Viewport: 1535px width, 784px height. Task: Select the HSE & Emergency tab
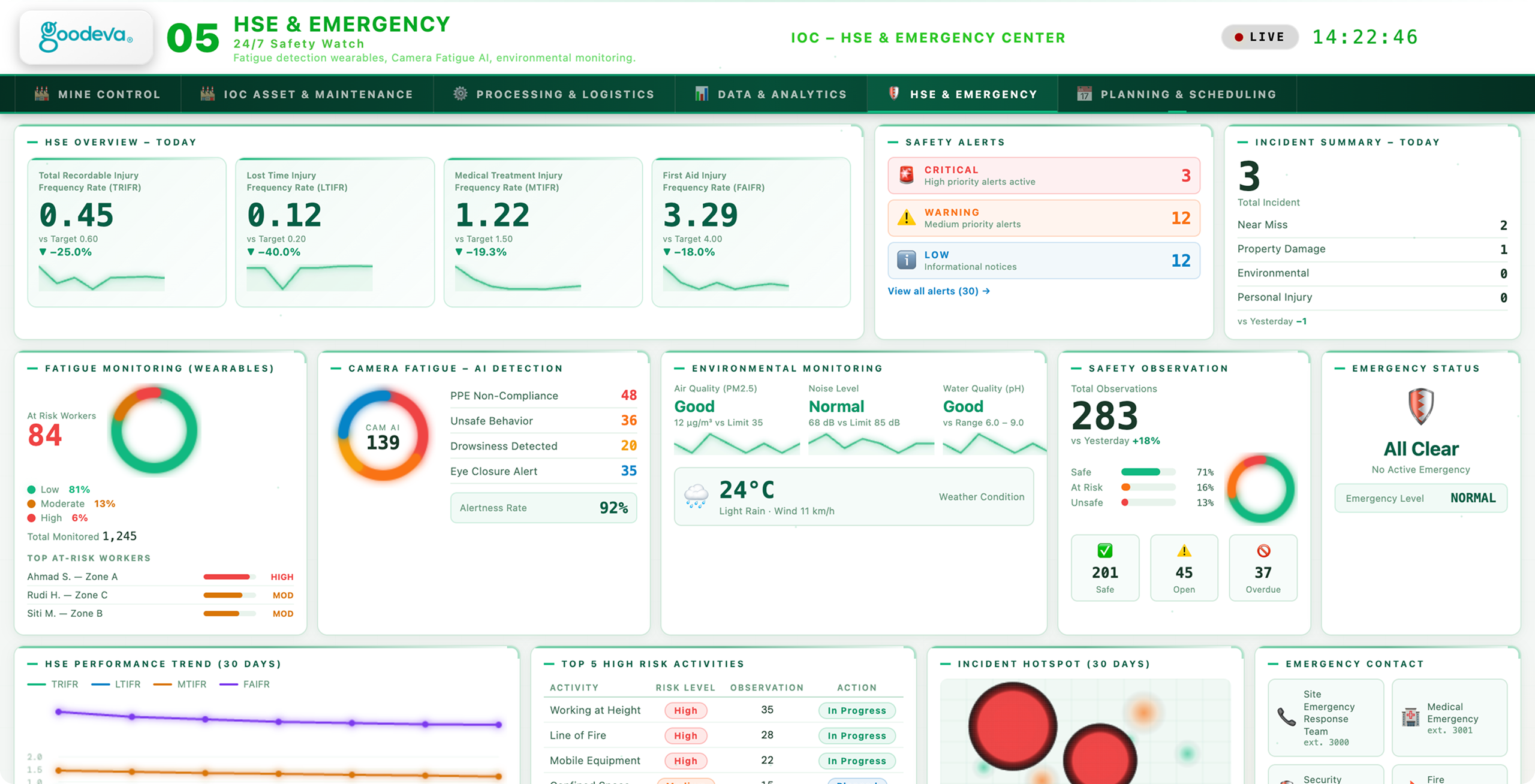coord(962,94)
